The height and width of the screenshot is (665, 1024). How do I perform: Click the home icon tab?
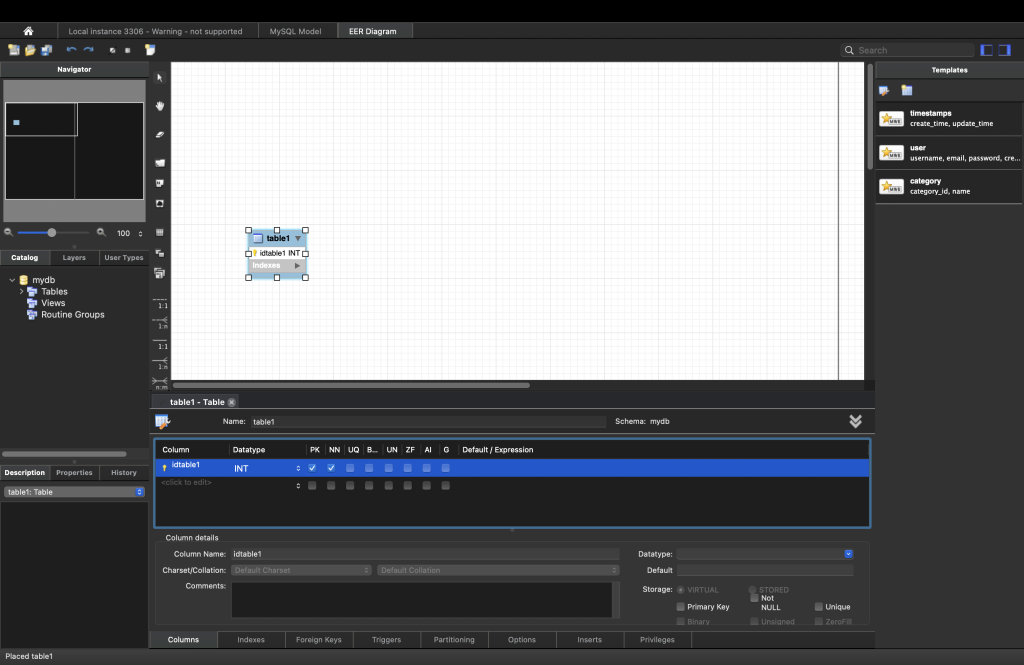click(28, 31)
